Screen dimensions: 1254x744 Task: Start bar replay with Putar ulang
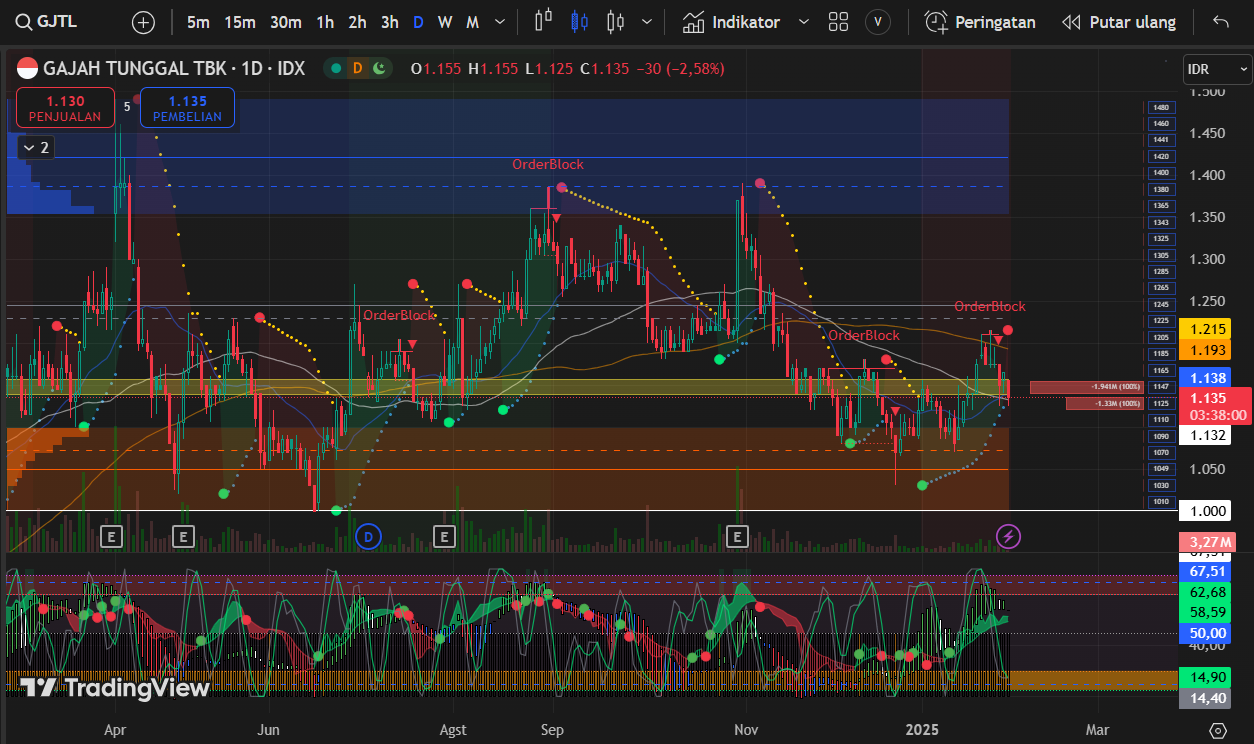click(1119, 22)
